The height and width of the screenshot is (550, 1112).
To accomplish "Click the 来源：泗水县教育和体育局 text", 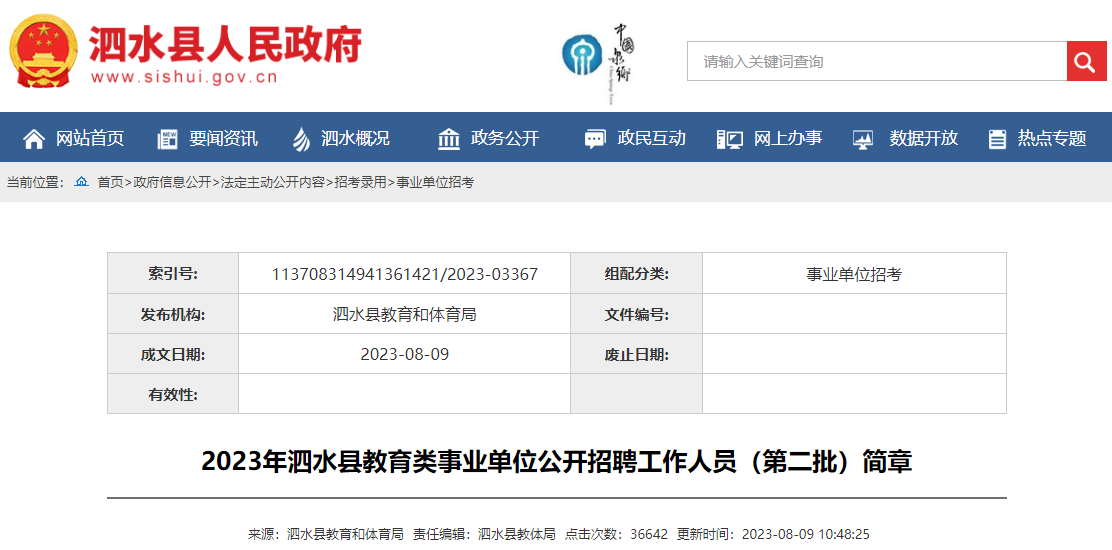I will 326,534.
